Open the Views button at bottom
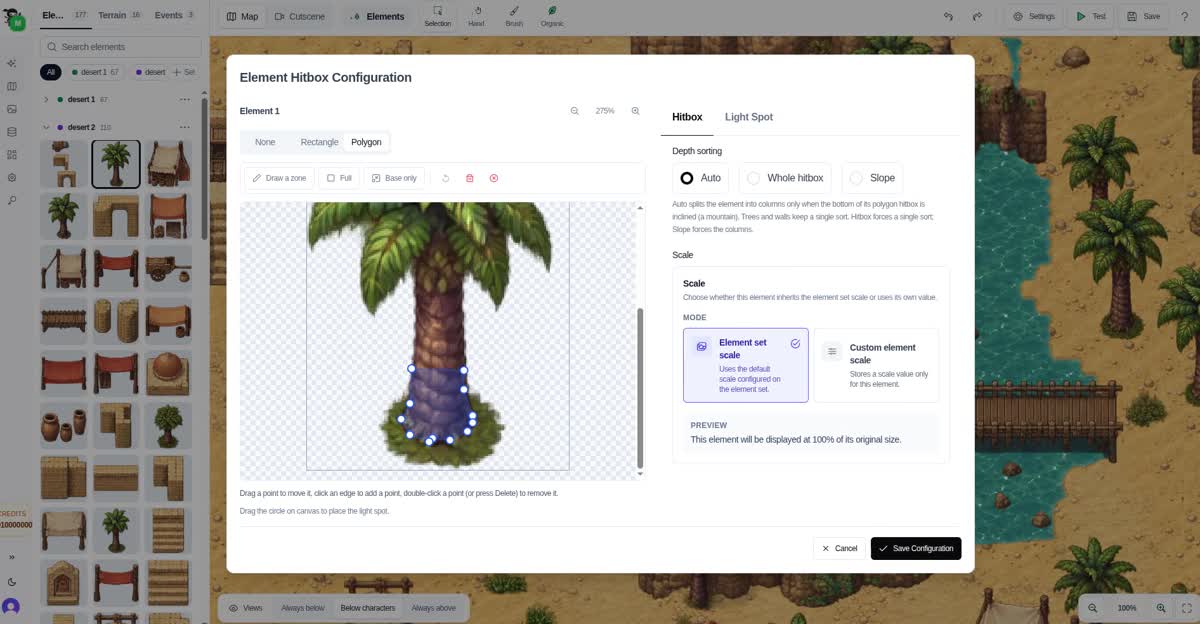Image resolution: width=1200 pixels, height=624 pixels. [x=246, y=608]
